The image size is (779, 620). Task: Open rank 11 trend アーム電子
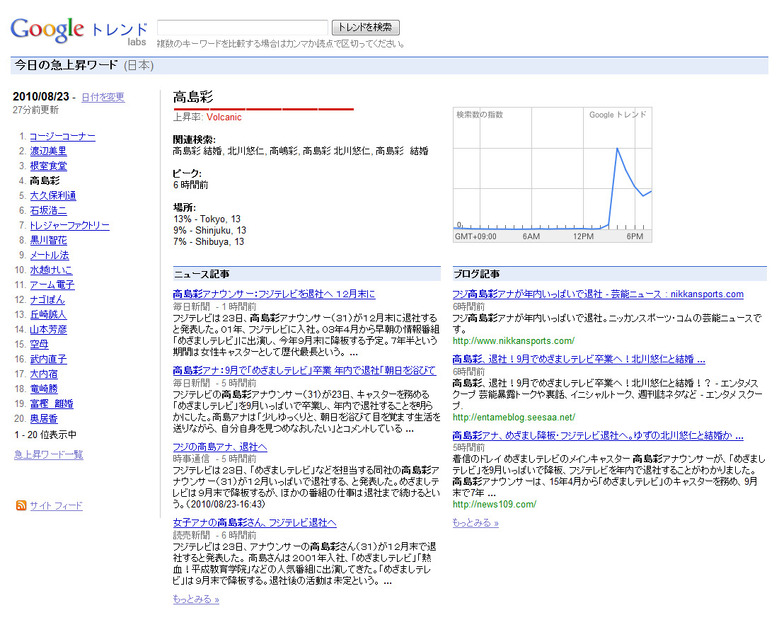tap(52, 285)
